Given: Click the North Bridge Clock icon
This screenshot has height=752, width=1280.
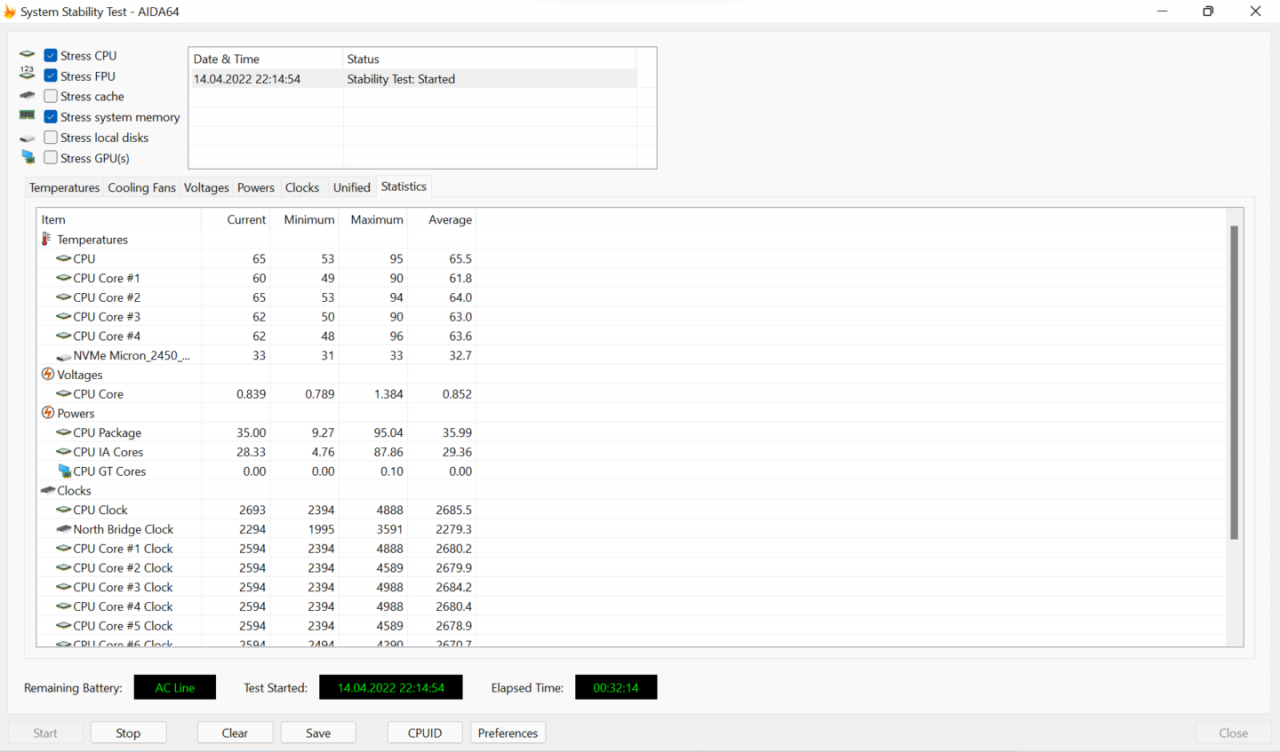Looking at the screenshot, I should [64, 530].
